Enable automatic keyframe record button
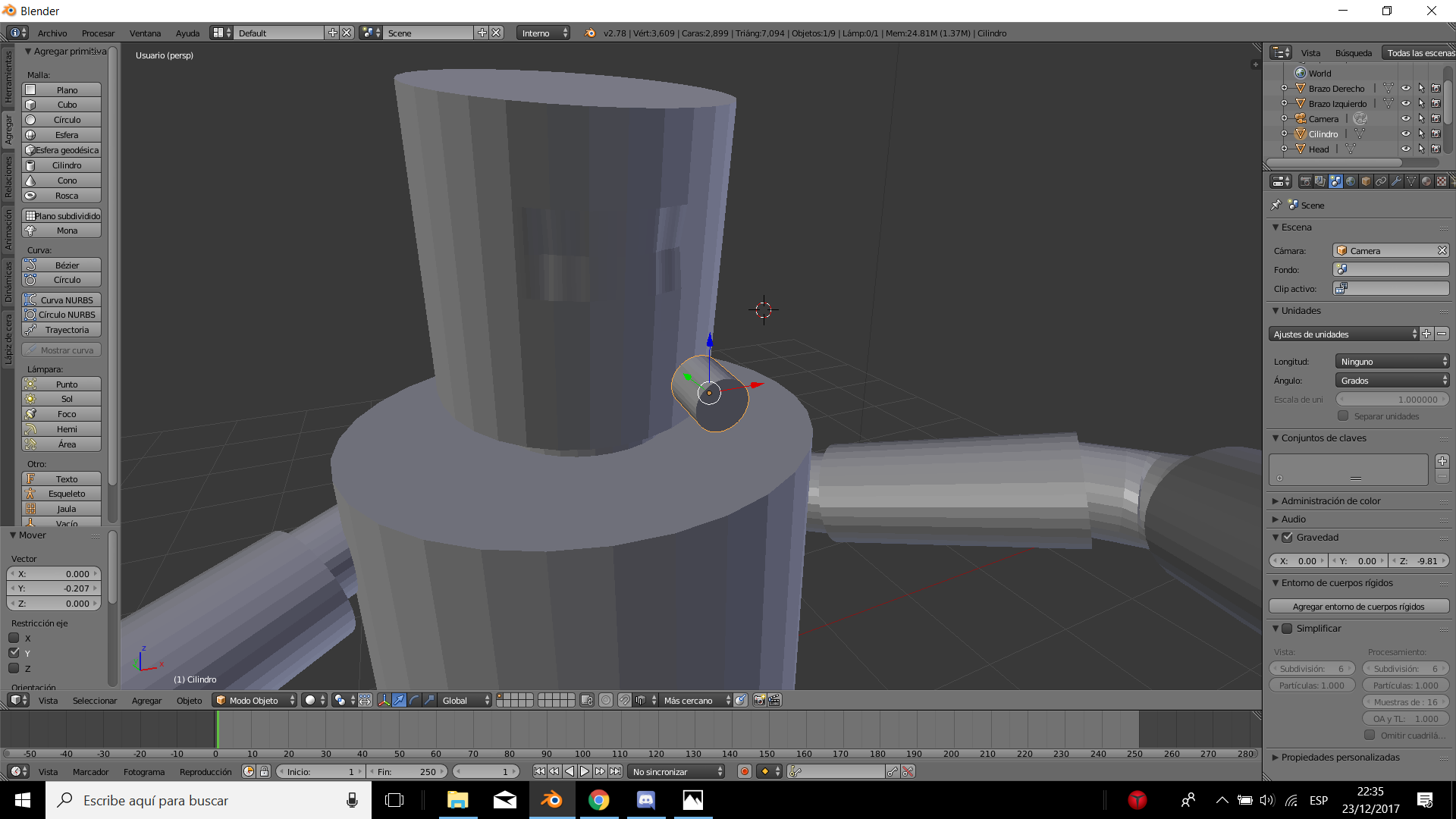 pos(745,771)
